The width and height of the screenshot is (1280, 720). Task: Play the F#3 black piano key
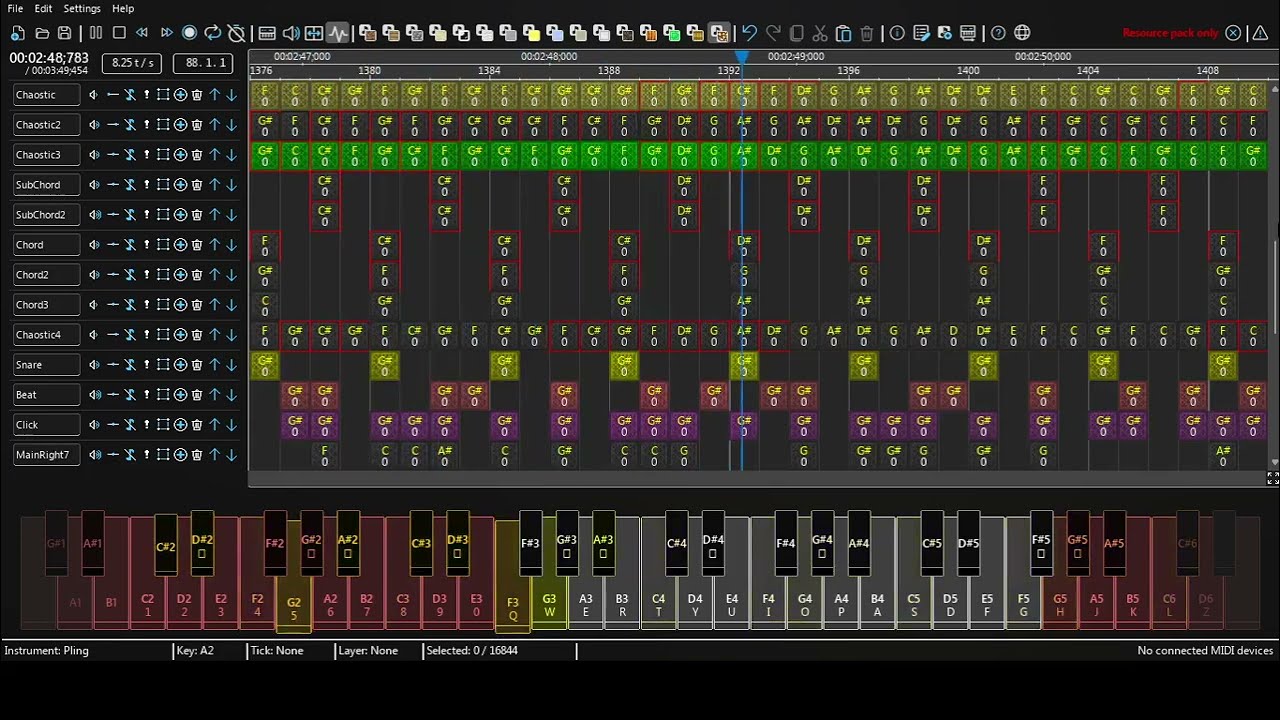click(530, 543)
